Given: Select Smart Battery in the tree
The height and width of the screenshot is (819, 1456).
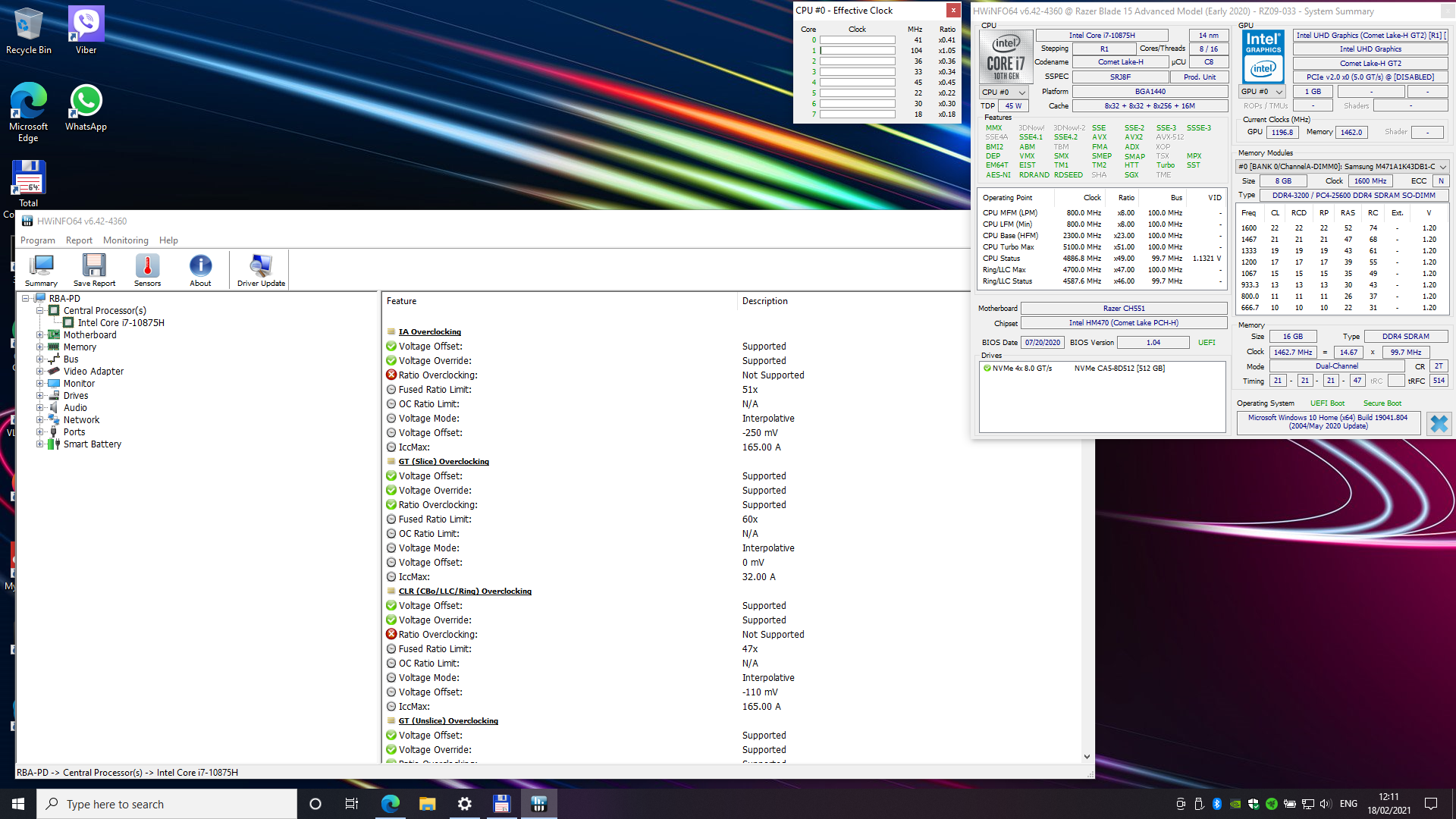Looking at the screenshot, I should (x=92, y=444).
